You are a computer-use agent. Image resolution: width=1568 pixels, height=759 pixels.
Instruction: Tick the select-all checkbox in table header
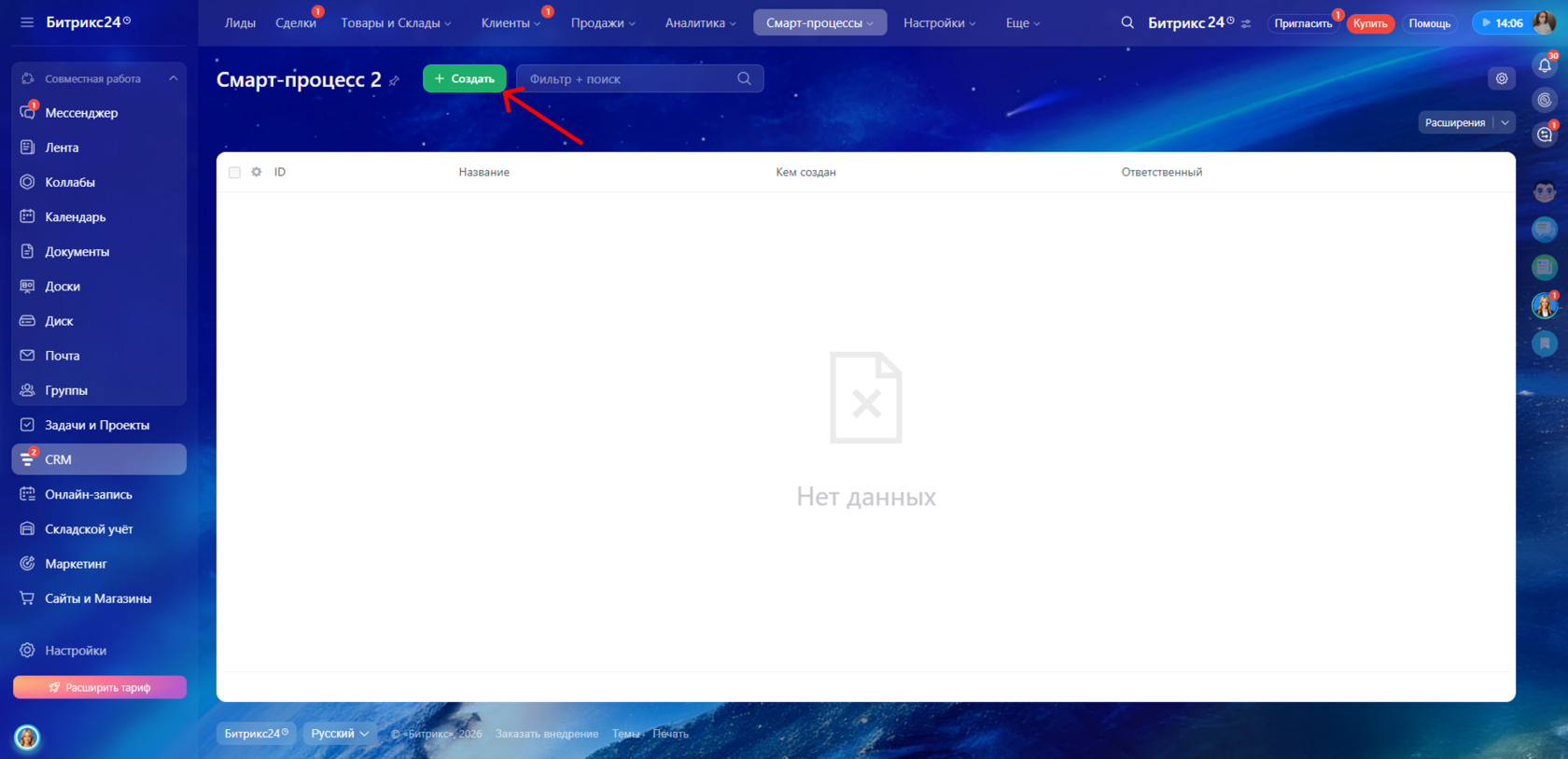[x=234, y=173]
